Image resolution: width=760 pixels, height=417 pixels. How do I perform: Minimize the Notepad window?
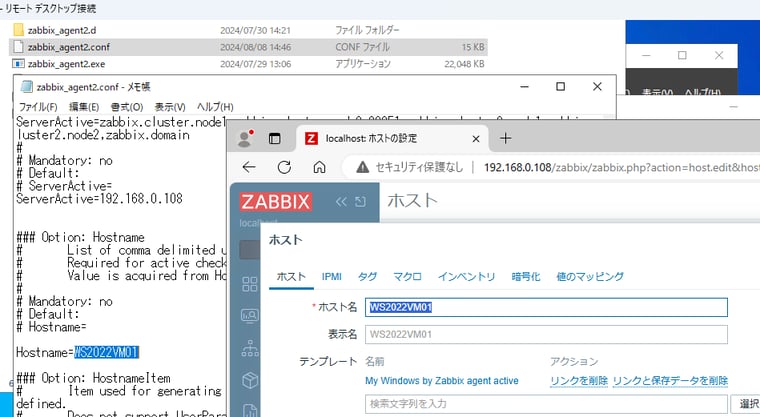(524, 86)
